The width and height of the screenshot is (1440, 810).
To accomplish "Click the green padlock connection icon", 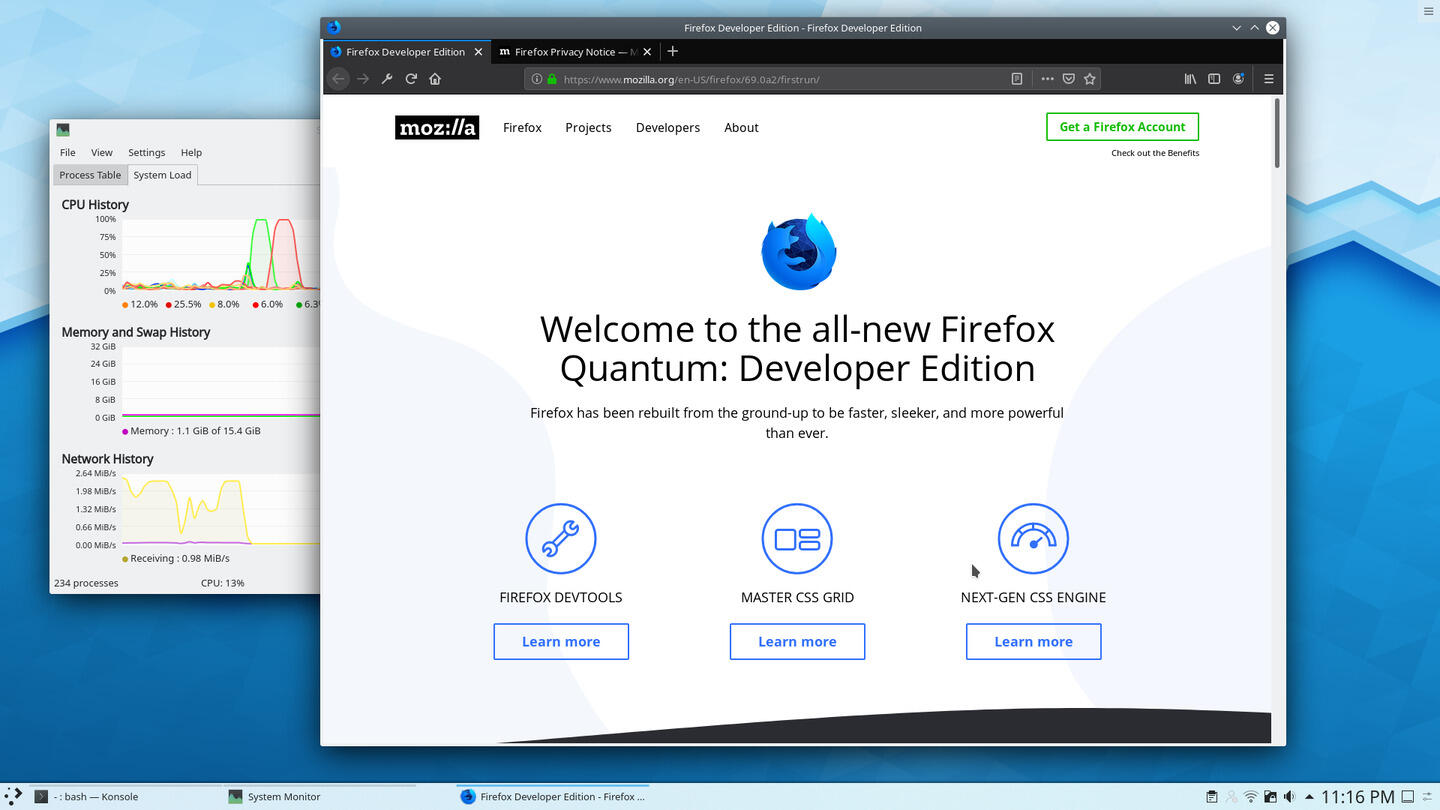I will [x=551, y=79].
